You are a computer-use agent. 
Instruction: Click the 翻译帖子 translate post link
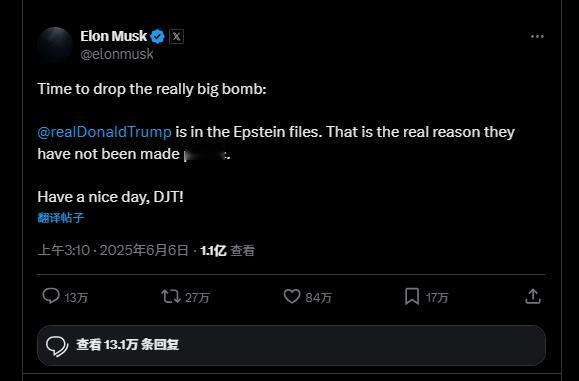(x=61, y=217)
